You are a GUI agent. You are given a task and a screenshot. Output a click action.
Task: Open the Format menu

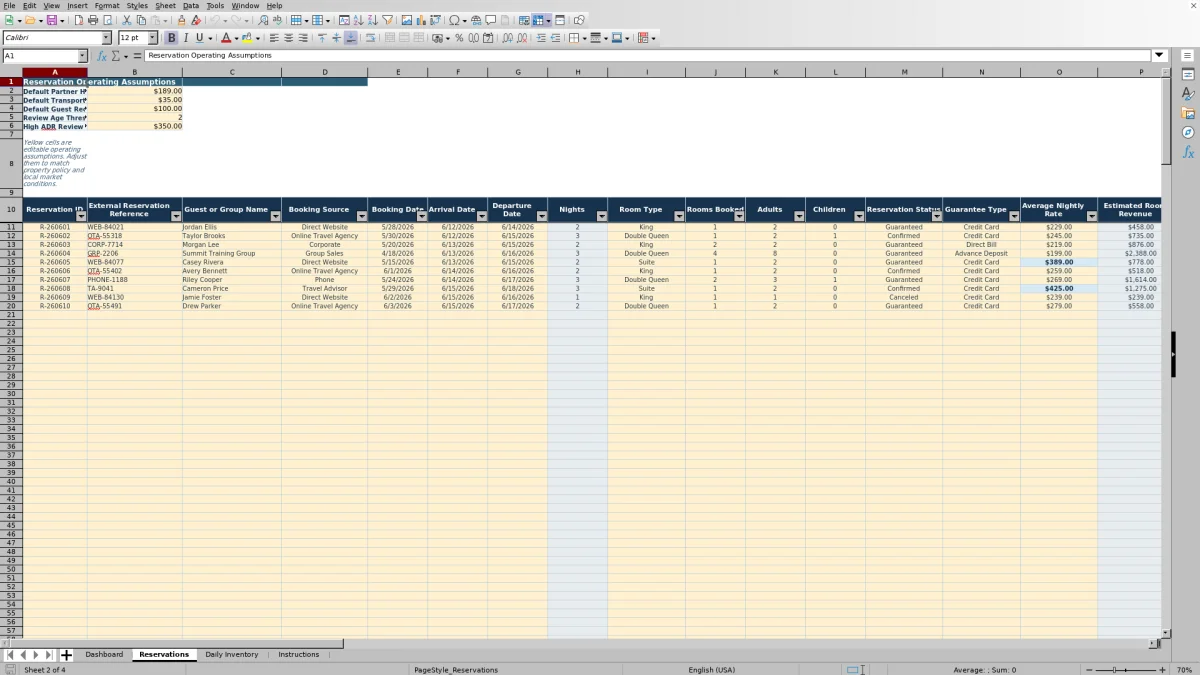click(106, 5)
